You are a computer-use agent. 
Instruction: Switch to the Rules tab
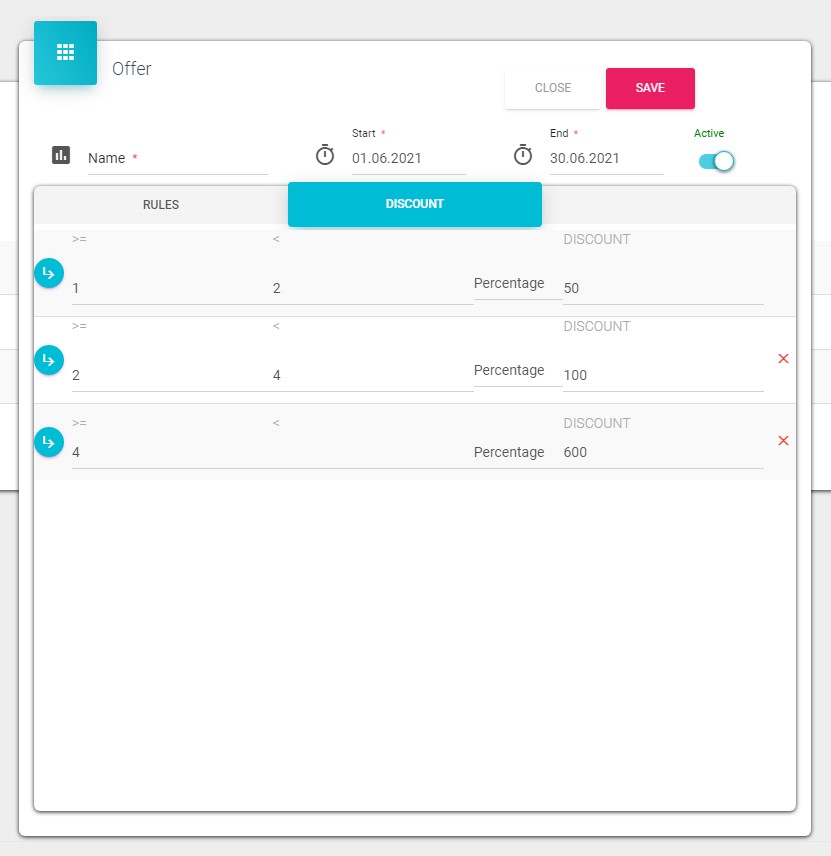[x=161, y=204]
